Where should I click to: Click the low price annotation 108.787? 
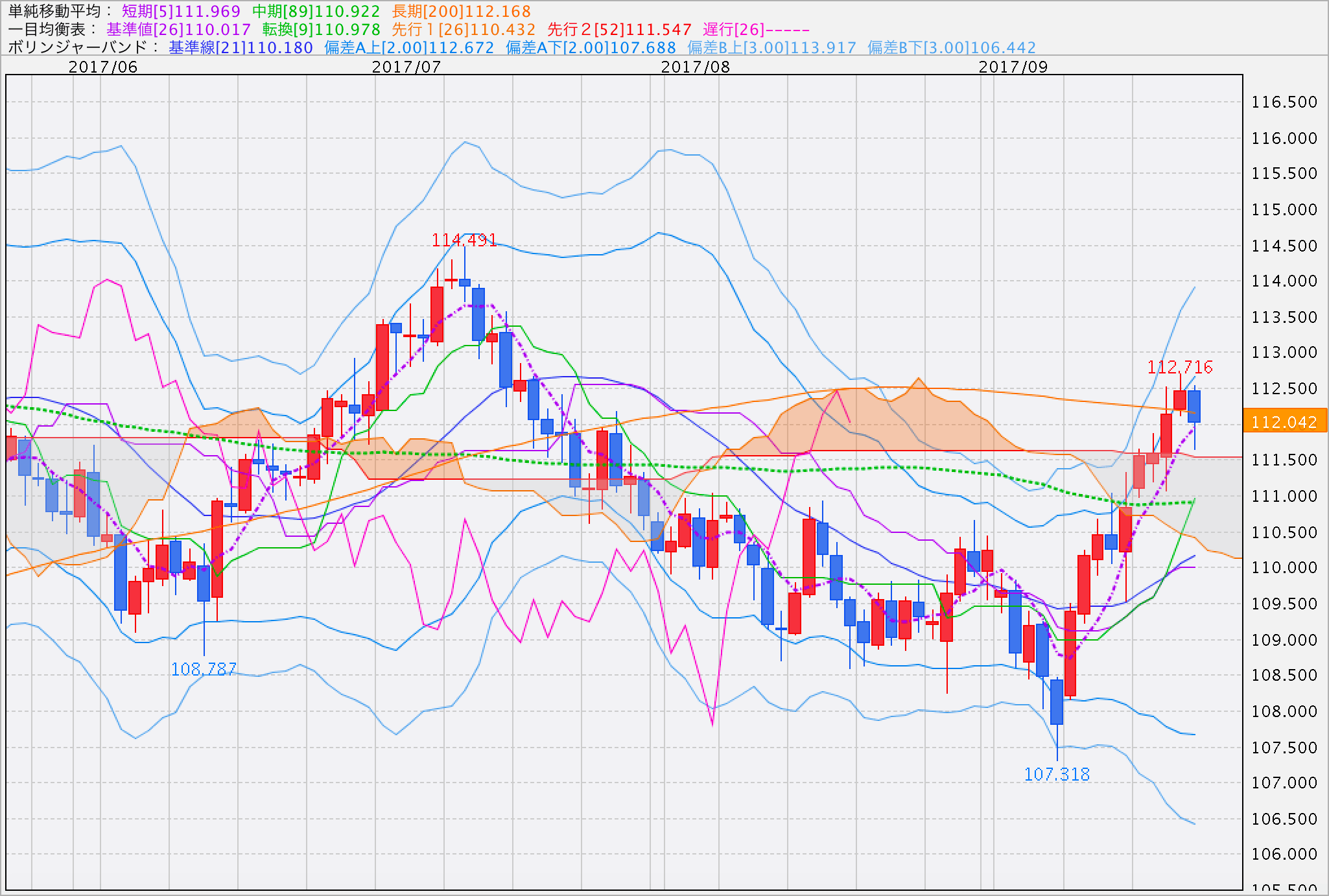point(204,669)
